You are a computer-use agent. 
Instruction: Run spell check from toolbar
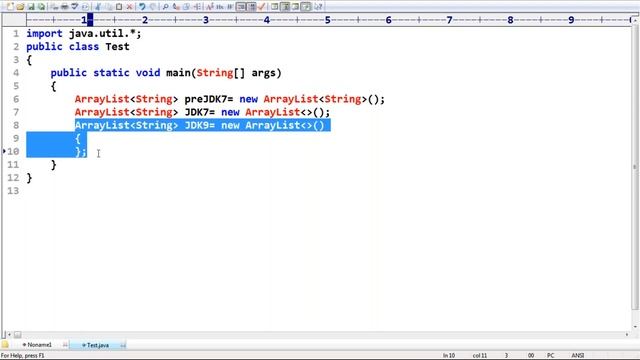pos(74,7)
